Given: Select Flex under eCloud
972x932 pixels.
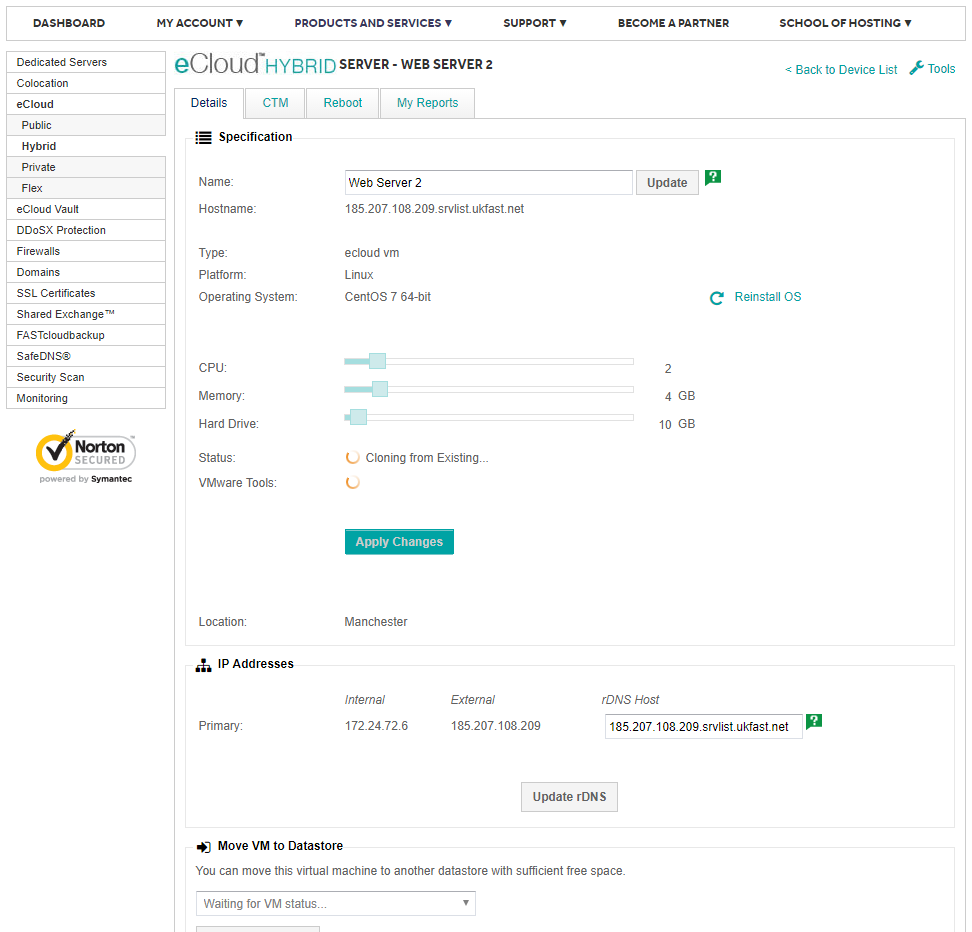Looking at the screenshot, I should pos(86,189).
